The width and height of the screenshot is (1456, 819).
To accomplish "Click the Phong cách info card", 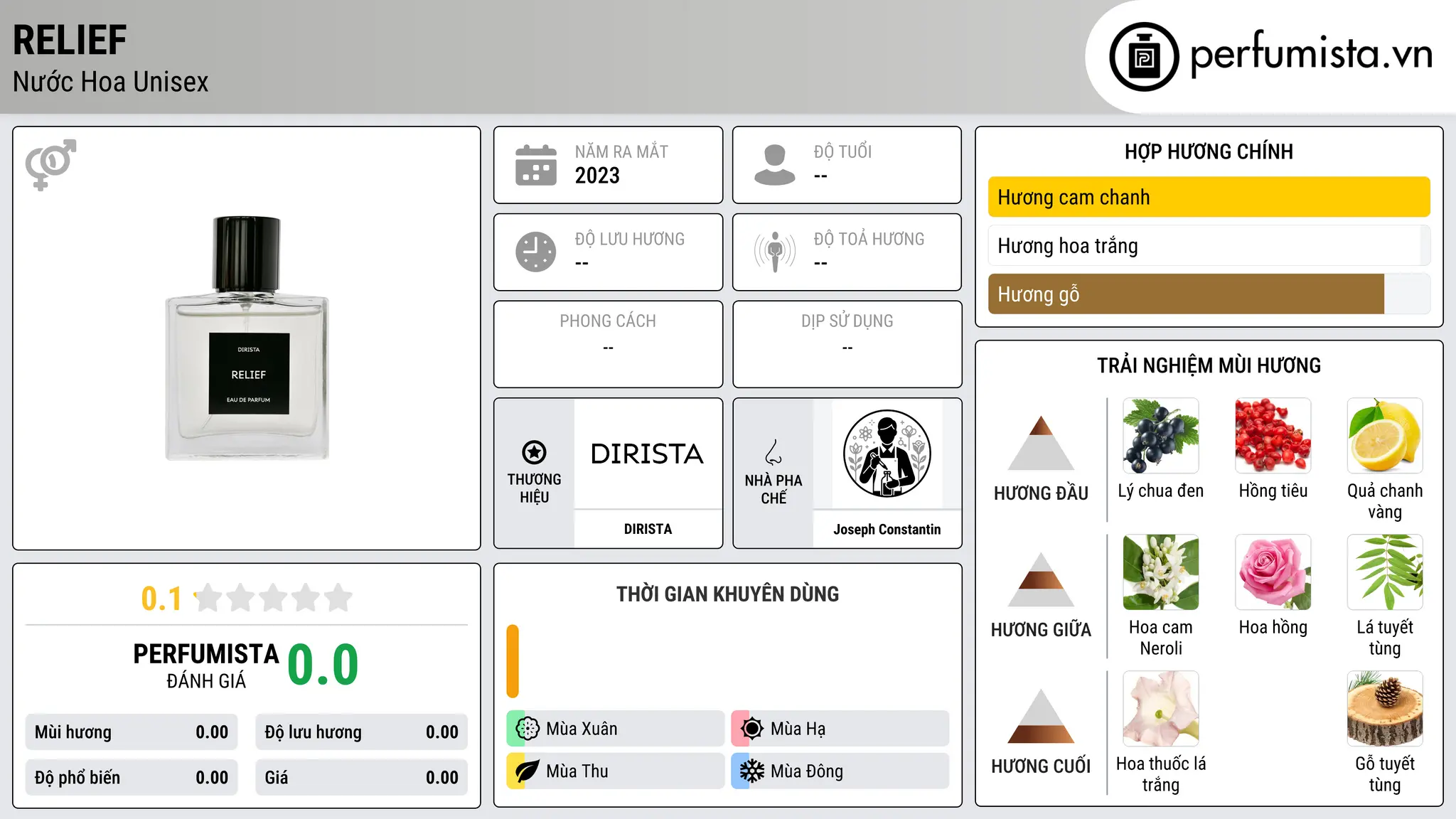I will [x=608, y=344].
